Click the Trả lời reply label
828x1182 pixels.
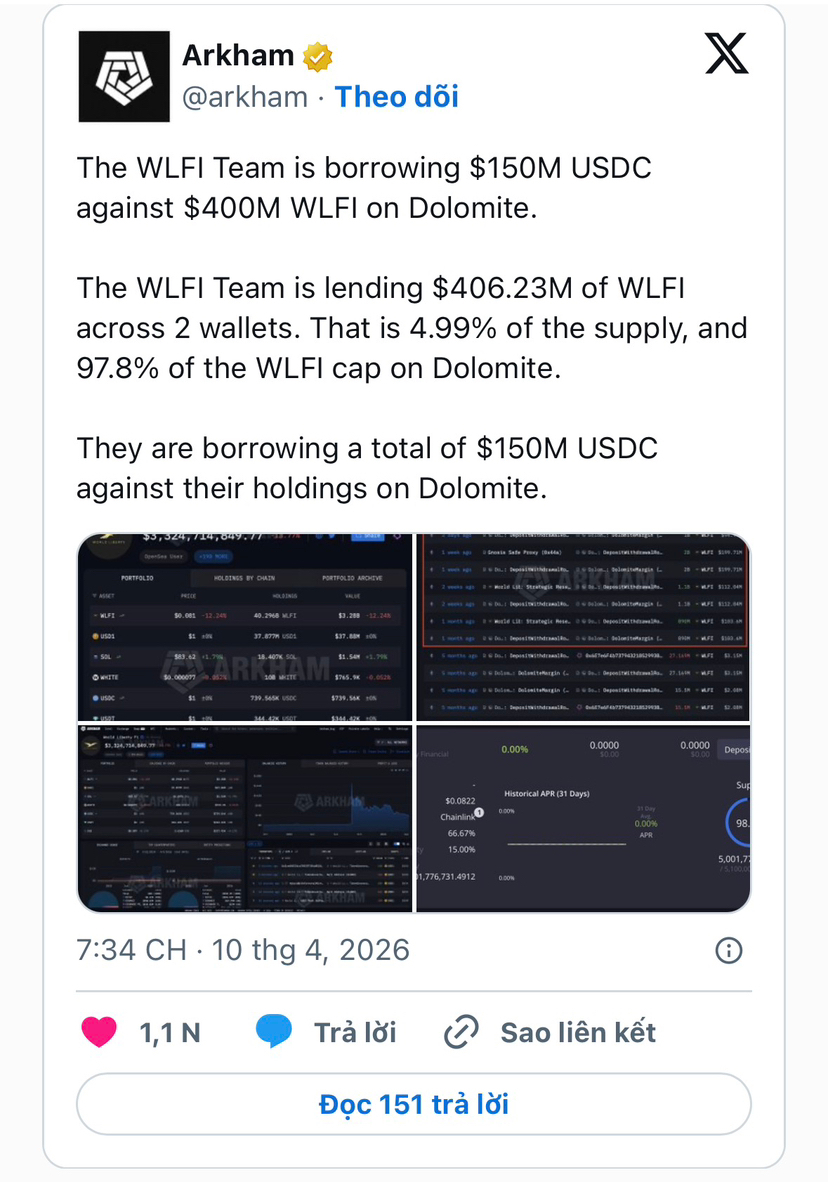coord(355,1032)
